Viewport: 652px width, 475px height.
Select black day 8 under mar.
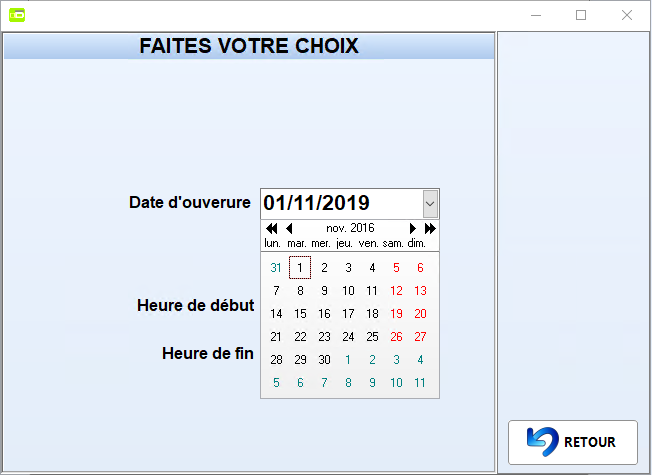pos(300,291)
